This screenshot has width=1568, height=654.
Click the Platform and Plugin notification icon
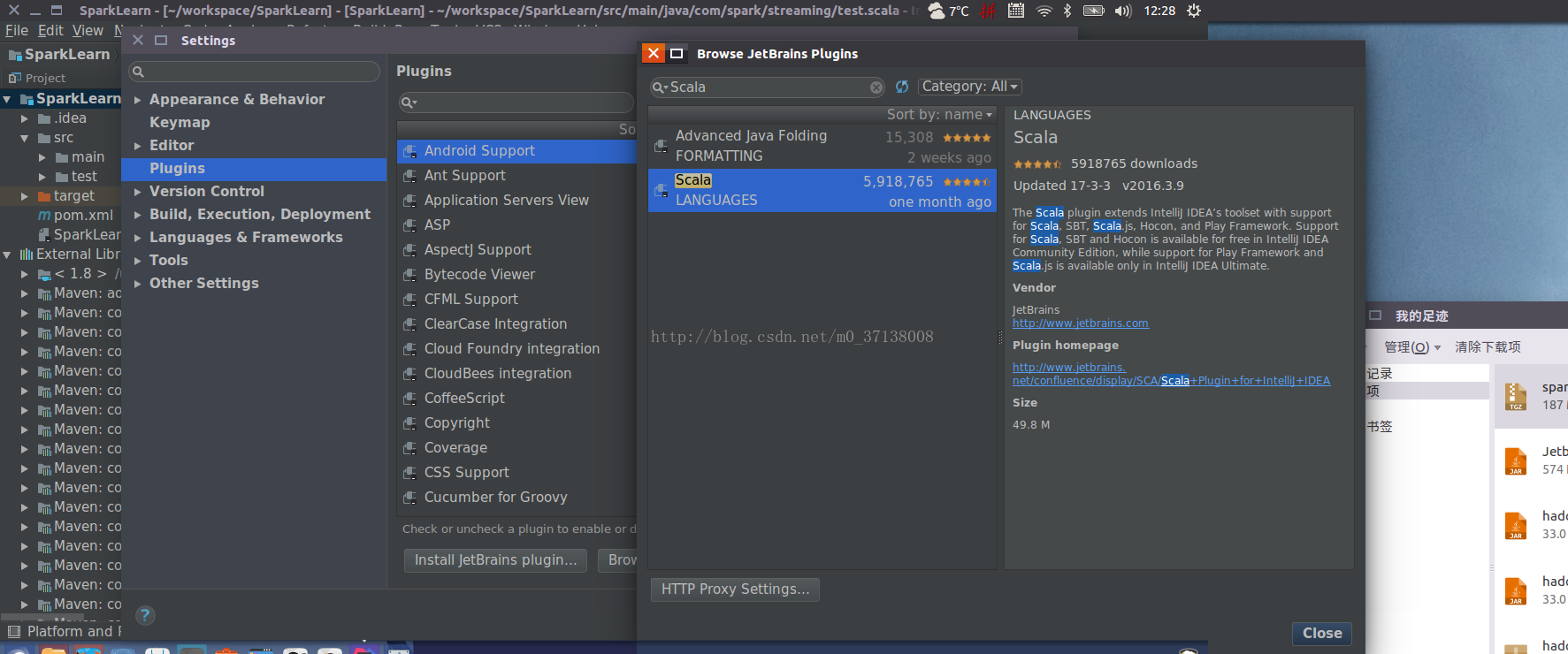click(x=14, y=631)
